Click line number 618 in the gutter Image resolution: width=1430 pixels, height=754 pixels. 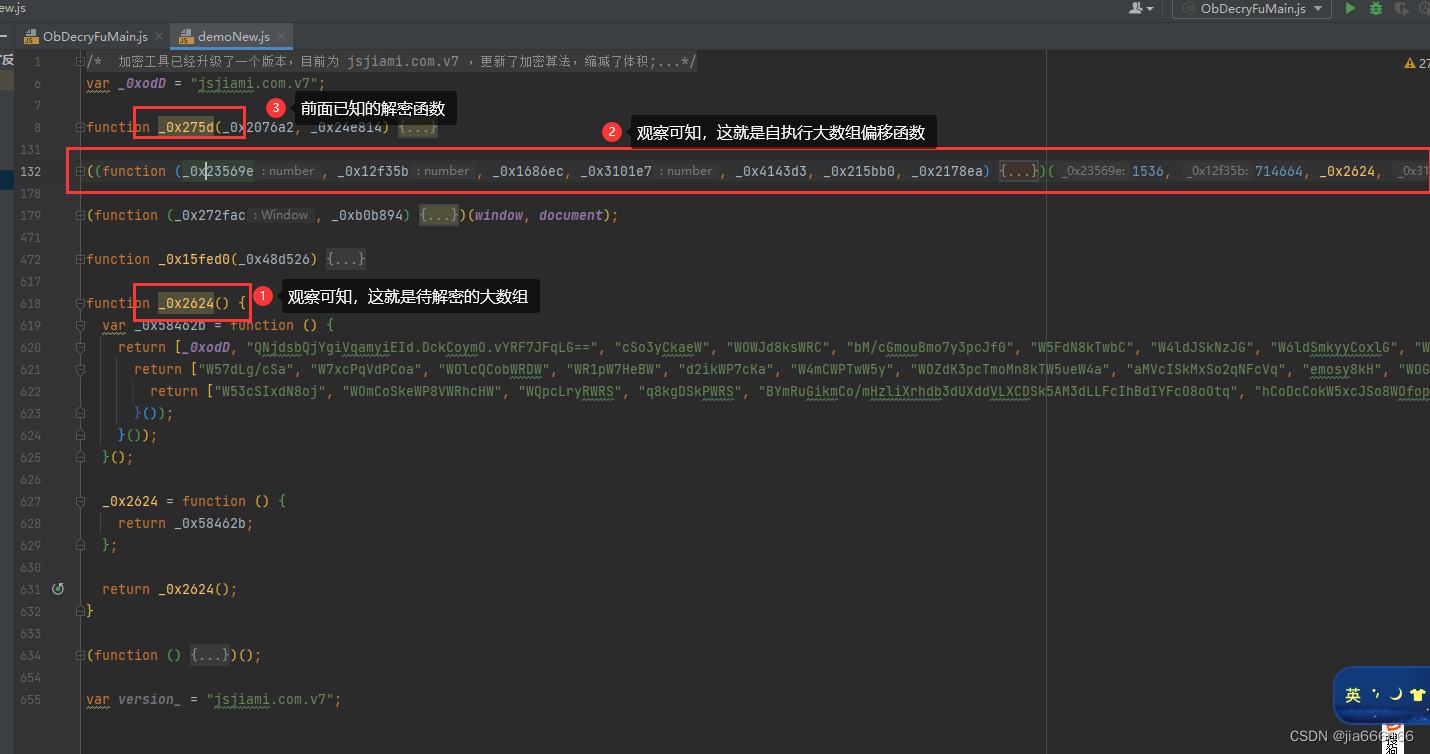[31, 303]
